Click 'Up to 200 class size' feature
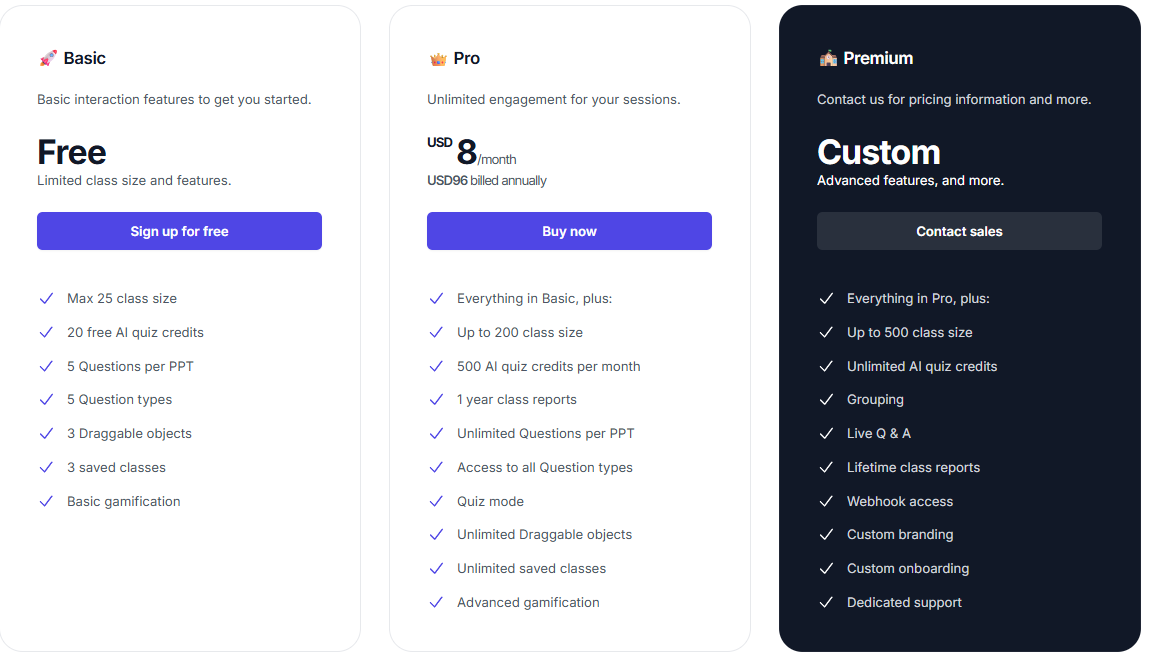 tap(520, 333)
